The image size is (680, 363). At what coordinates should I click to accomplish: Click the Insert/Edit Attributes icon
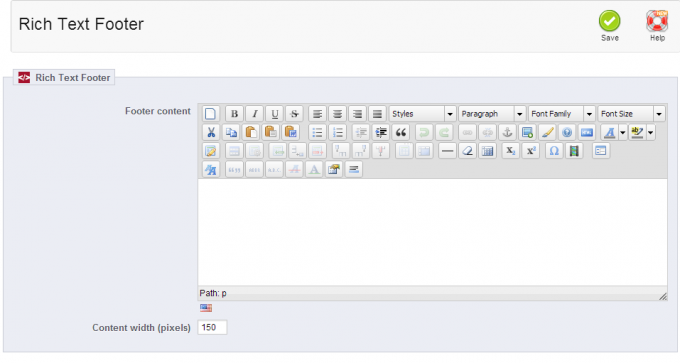coord(334,169)
